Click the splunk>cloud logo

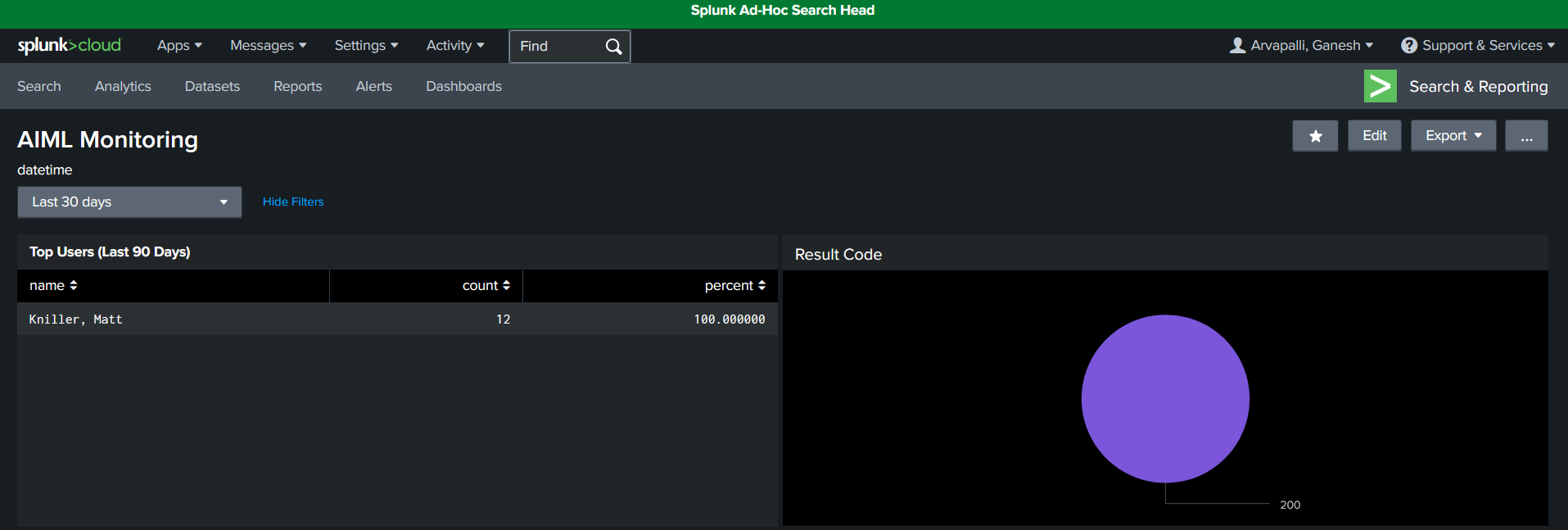[70, 45]
